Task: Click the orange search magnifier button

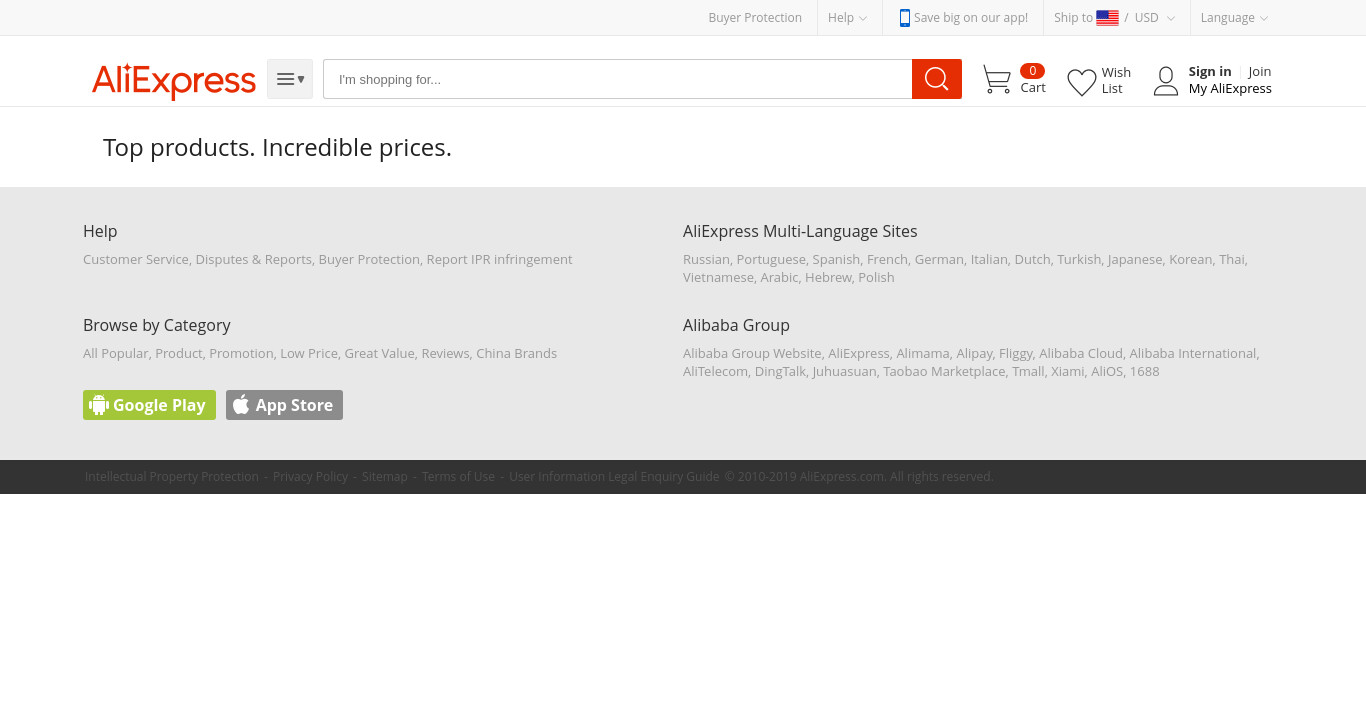Action: click(x=937, y=79)
